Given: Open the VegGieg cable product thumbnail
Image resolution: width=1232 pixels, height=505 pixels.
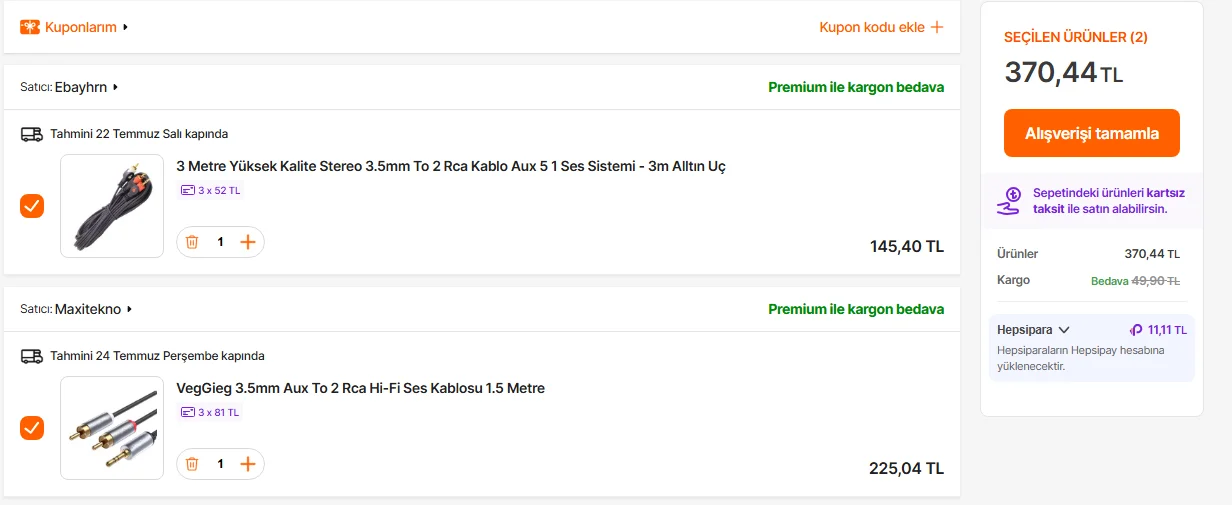Looking at the screenshot, I should 112,428.
